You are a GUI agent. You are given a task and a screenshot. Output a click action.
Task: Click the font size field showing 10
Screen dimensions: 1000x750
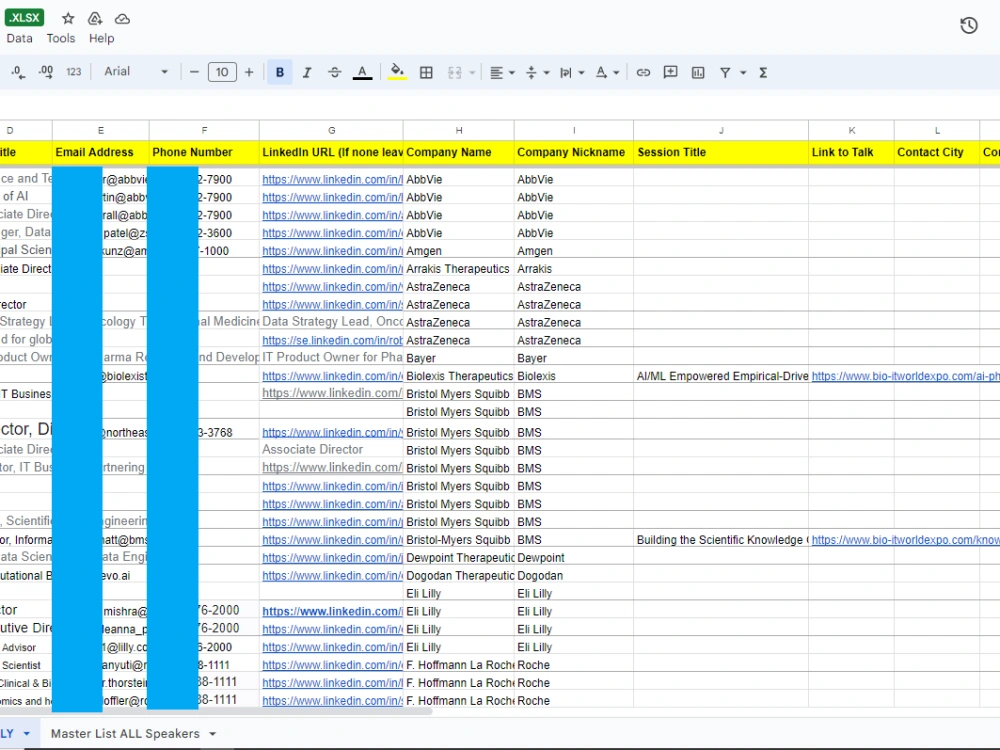pos(222,73)
